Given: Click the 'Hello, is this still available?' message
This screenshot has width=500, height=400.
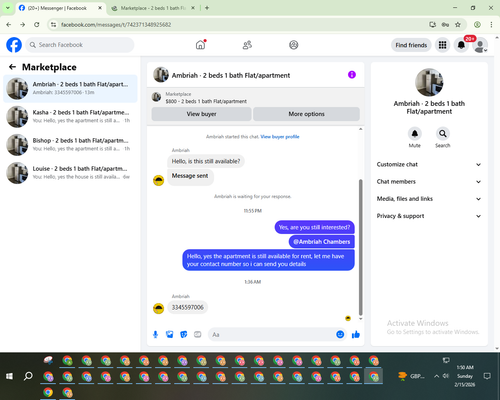Looking at the screenshot, I should tap(206, 161).
